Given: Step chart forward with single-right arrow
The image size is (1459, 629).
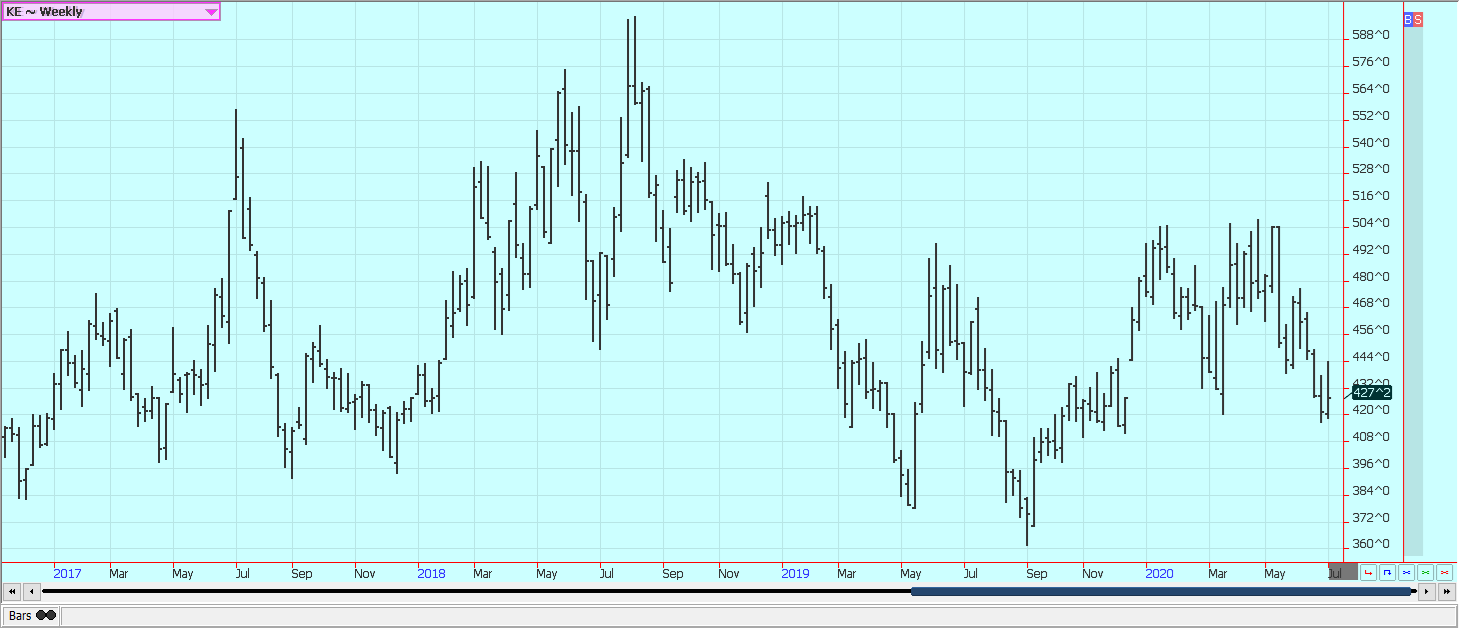Looking at the screenshot, I should [1427, 592].
